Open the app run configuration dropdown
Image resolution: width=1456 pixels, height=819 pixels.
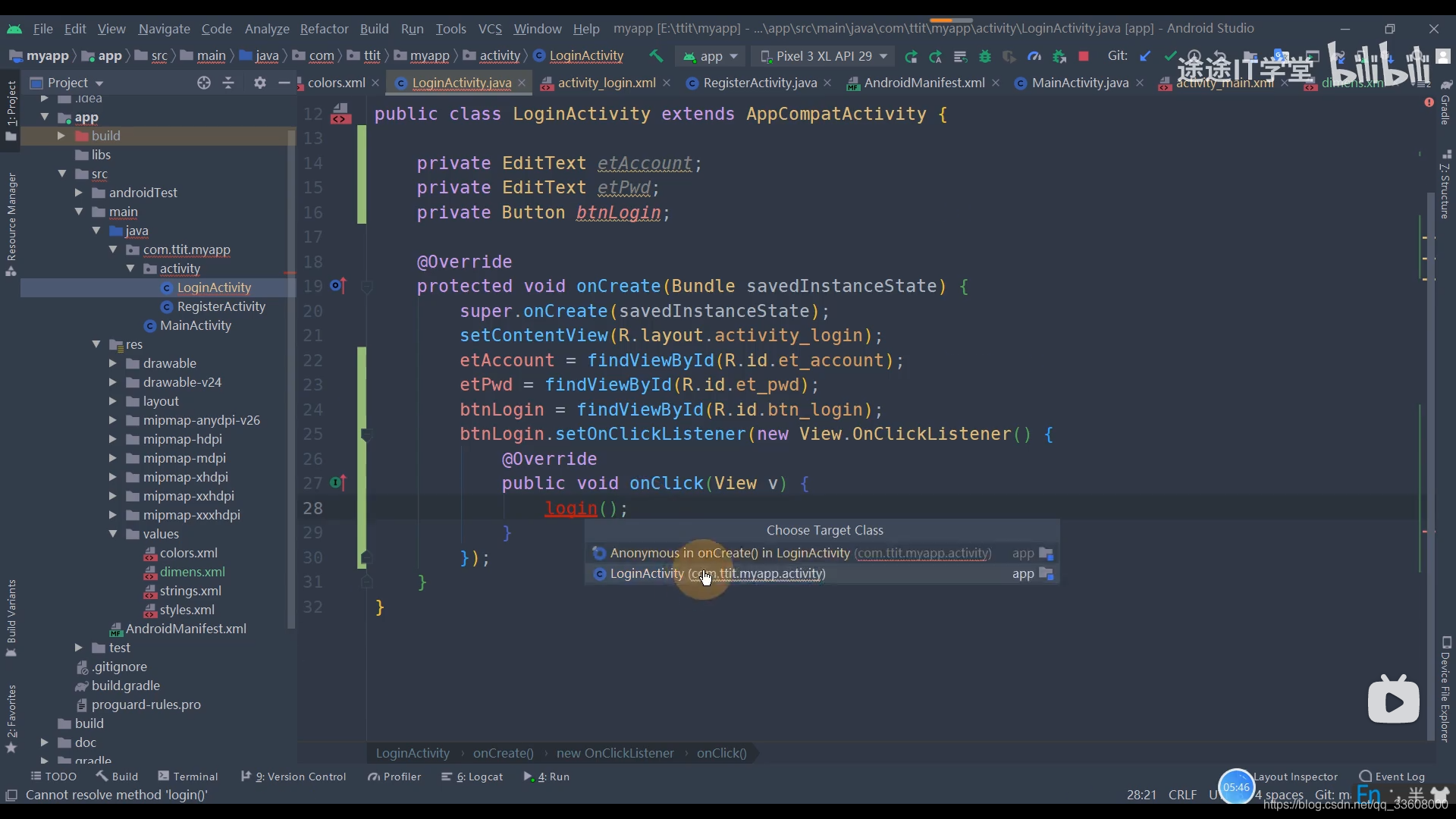(711, 56)
